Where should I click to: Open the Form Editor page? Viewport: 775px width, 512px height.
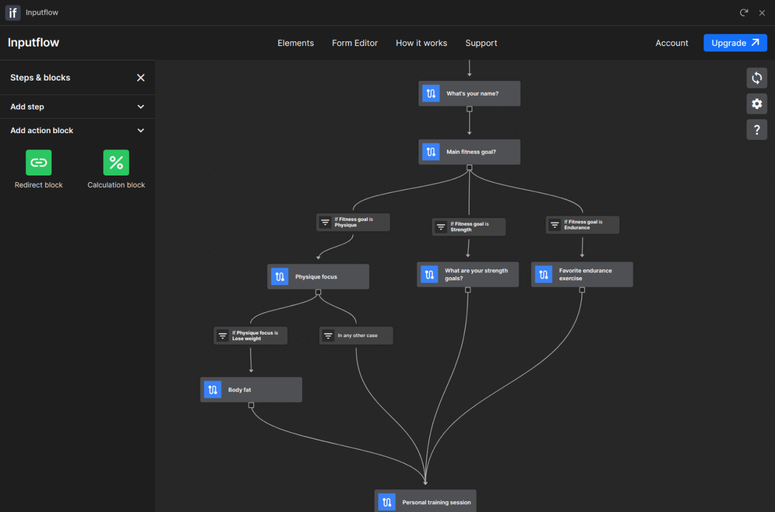tap(355, 43)
